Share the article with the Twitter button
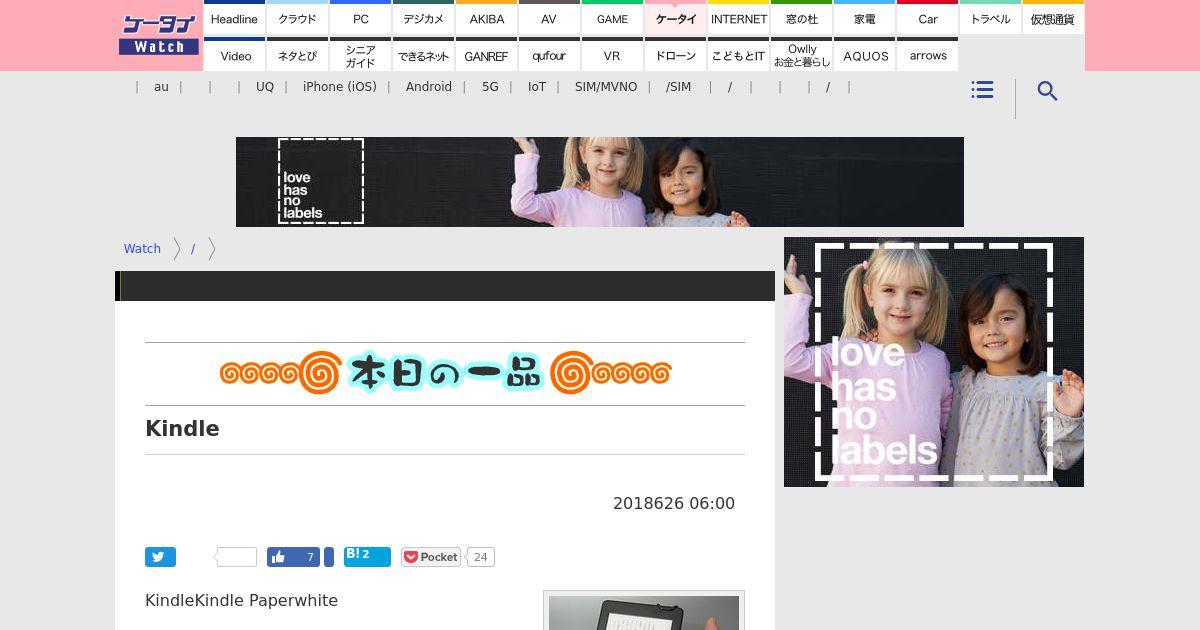The height and width of the screenshot is (630, 1200). [x=160, y=557]
